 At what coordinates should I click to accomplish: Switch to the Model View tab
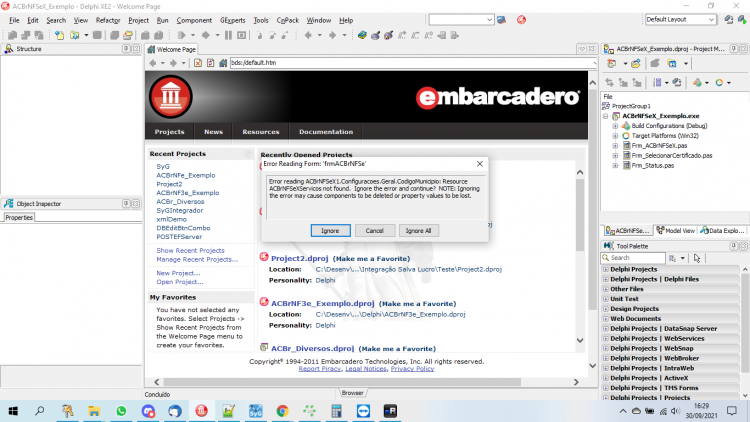click(x=675, y=231)
